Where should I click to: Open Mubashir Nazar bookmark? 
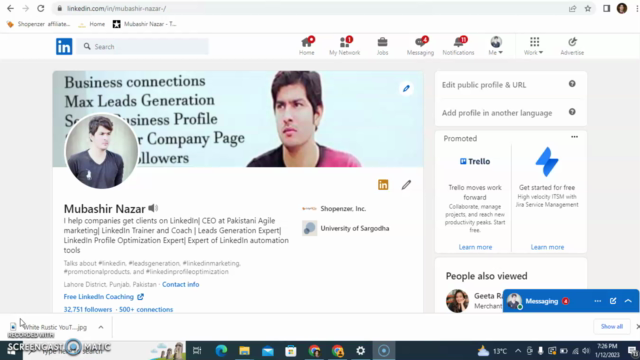pyautogui.click(x=144, y=24)
